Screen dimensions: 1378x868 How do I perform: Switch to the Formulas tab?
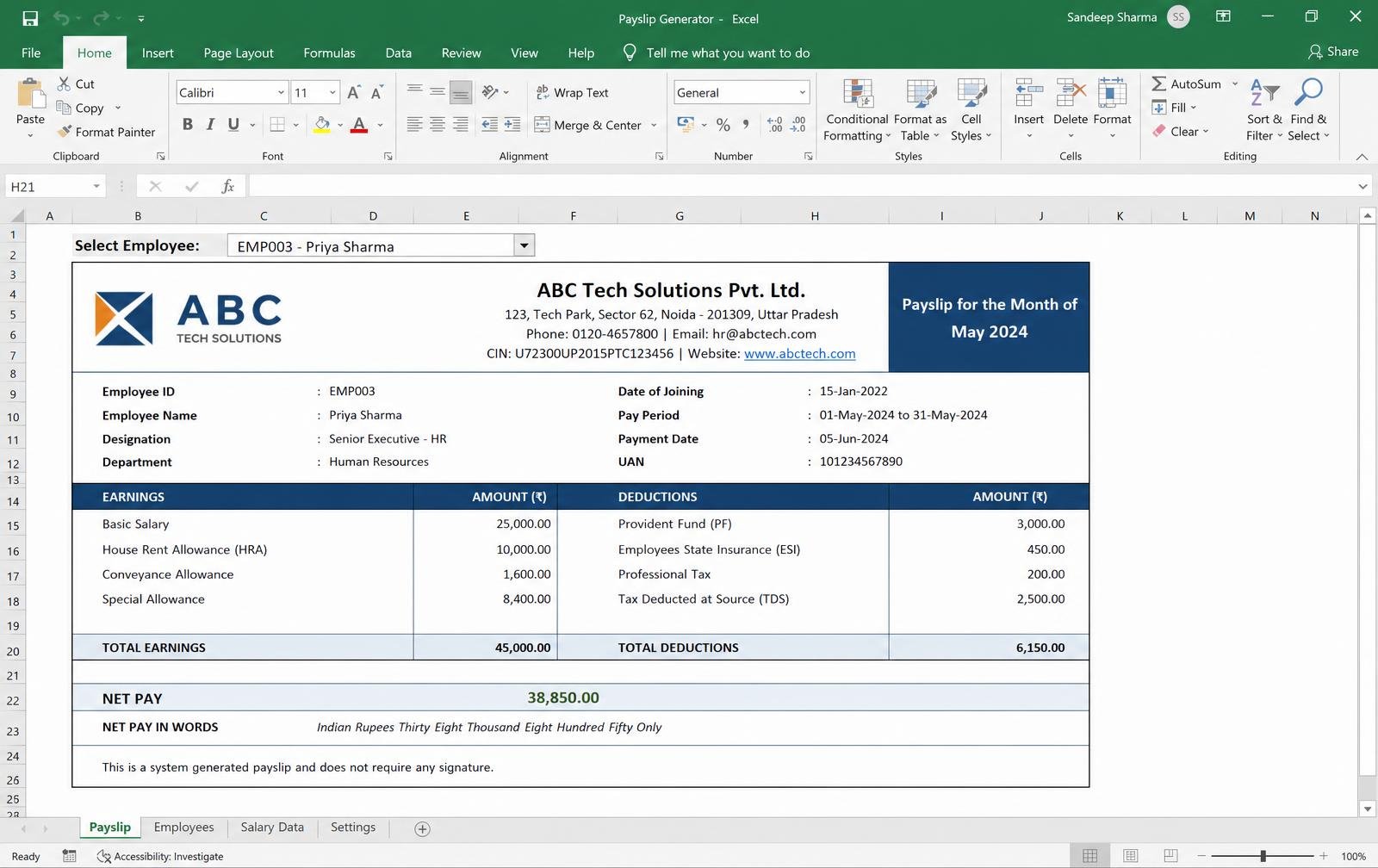[329, 53]
